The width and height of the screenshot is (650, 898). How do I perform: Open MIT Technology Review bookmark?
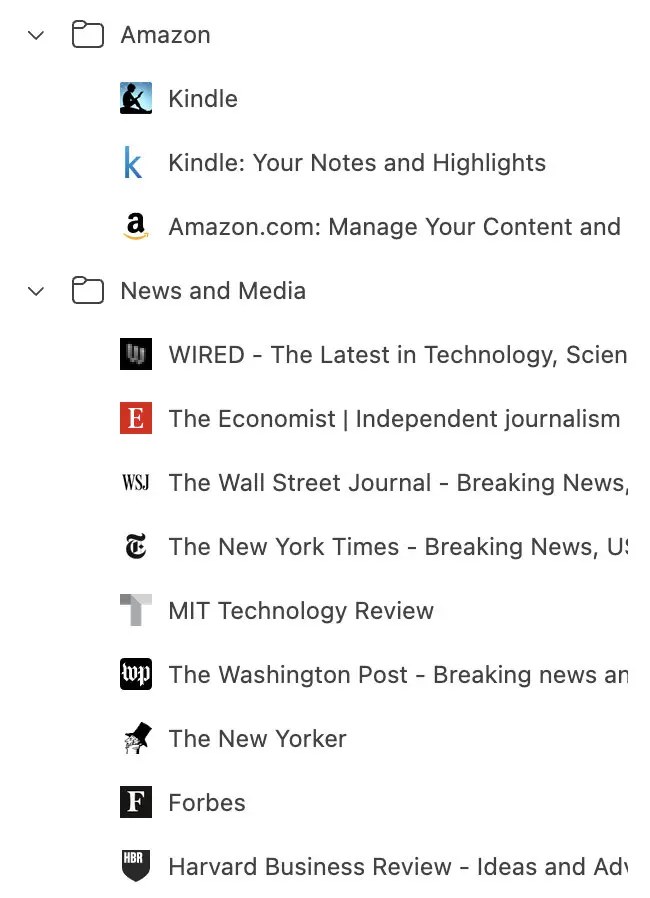click(x=301, y=611)
